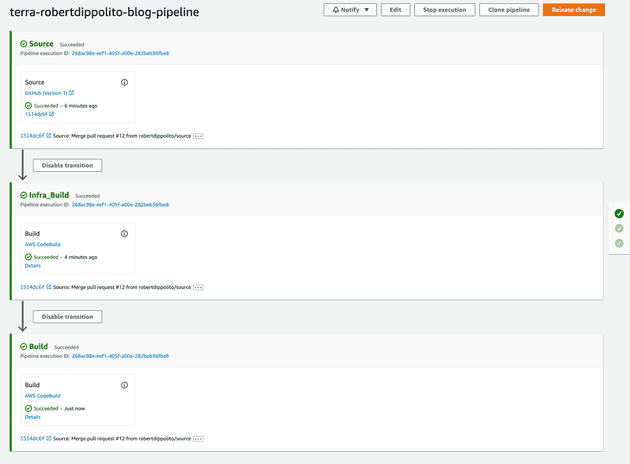Open info icon in Source action card
Viewport: 630px width, 464px height.
tap(125, 82)
